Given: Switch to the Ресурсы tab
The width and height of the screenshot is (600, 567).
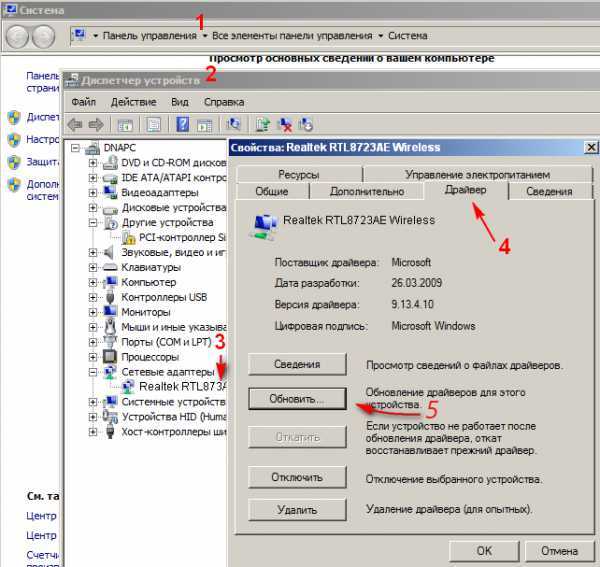Looking at the screenshot, I should click(x=298, y=174).
